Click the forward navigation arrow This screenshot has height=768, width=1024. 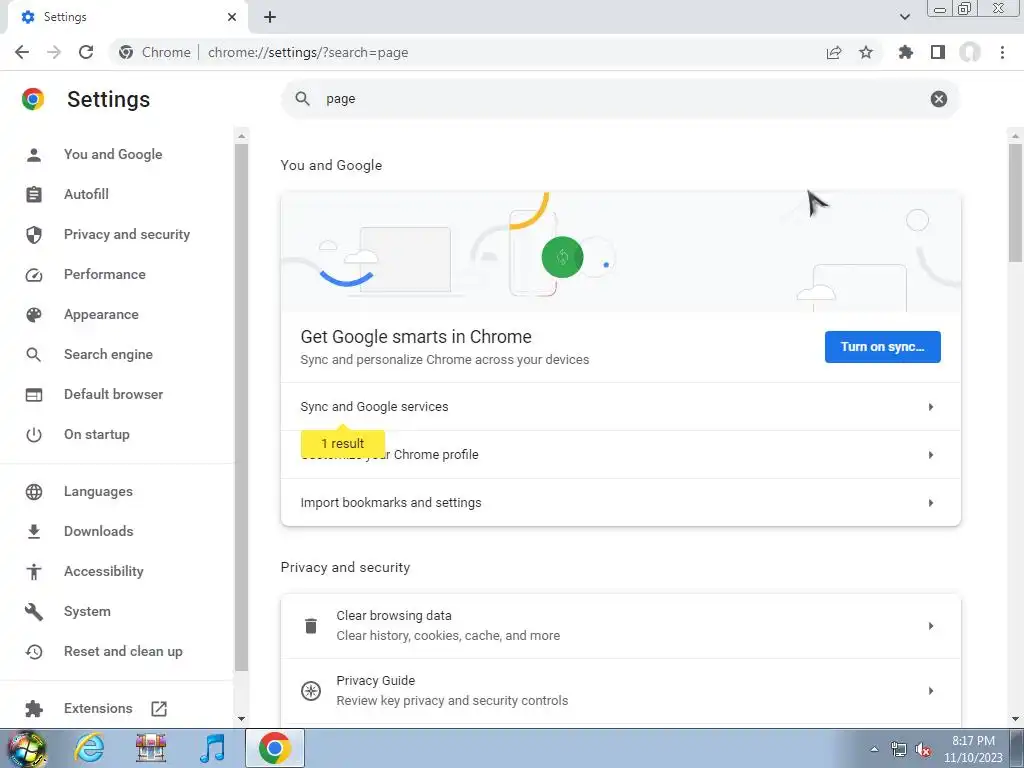pos(54,52)
